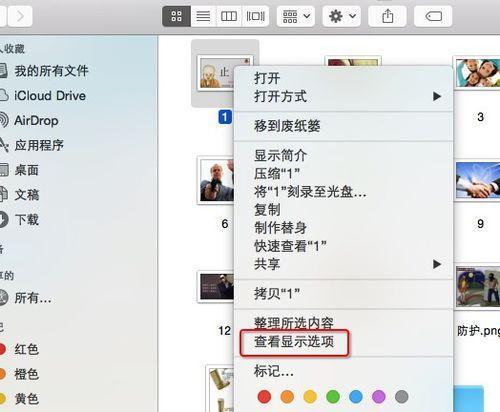Expand the 打开方式 submenu
500x412 pixels.
[343, 96]
